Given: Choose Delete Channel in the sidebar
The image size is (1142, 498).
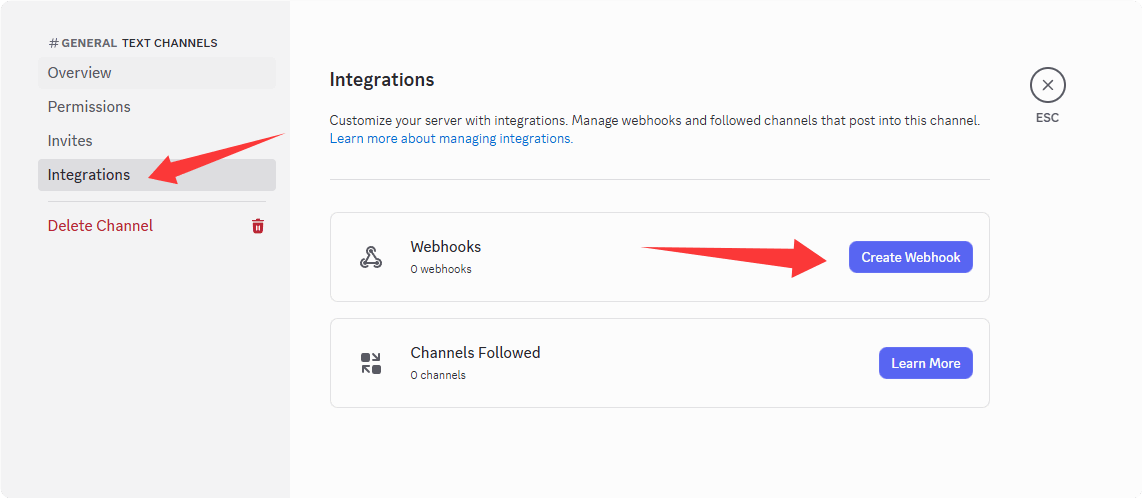Looking at the screenshot, I should tap(100, 226).
